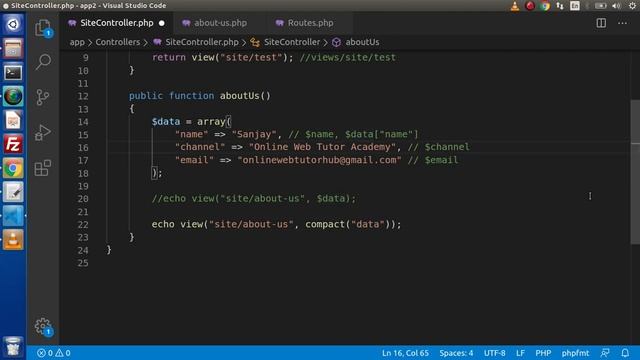Open the Search view in activity bar
The height and width of the screenshot is (360, 640).
(x=43, y=62)
